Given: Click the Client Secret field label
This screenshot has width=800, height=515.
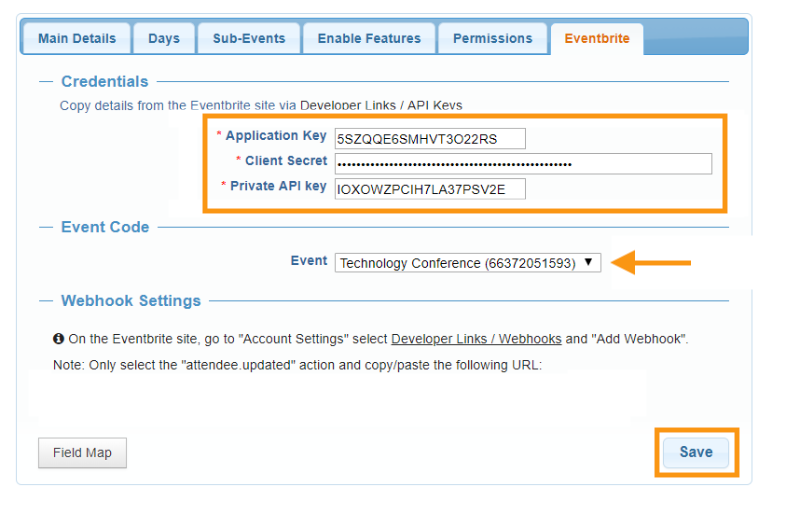Looking at the screenshot, I should [x=286, y=161].
